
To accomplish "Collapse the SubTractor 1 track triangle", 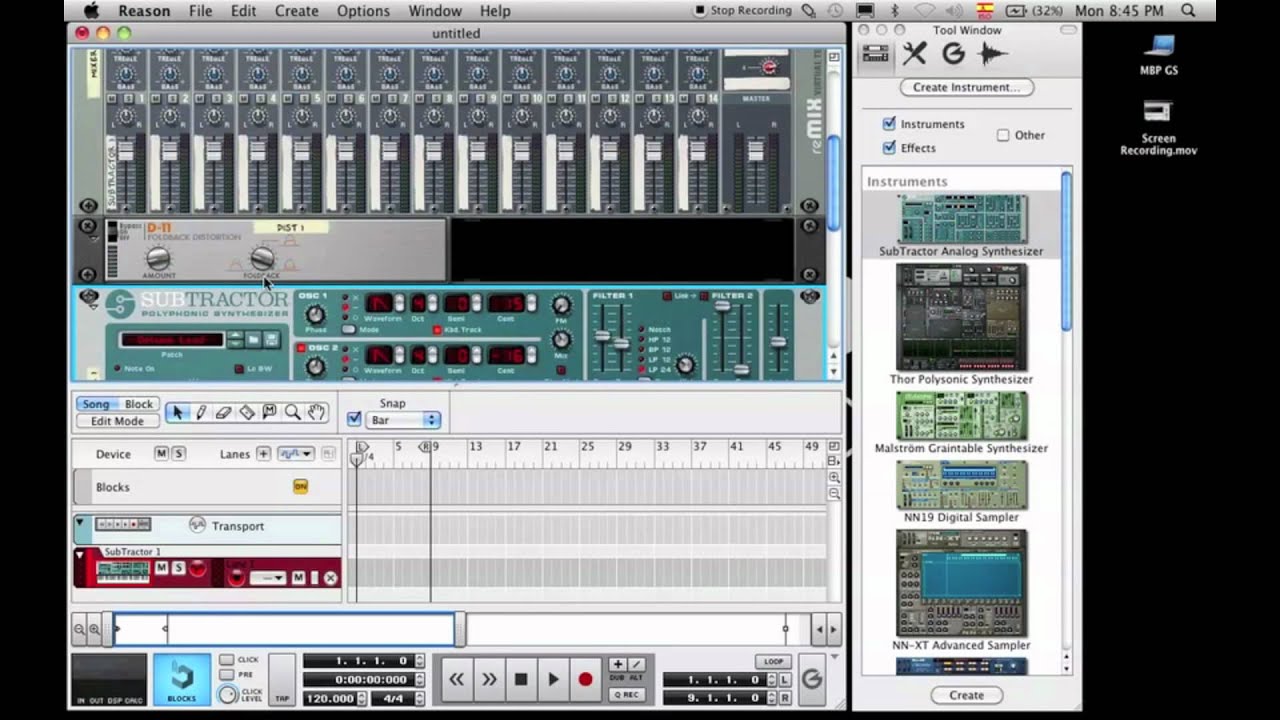I will tap(79, 553).
